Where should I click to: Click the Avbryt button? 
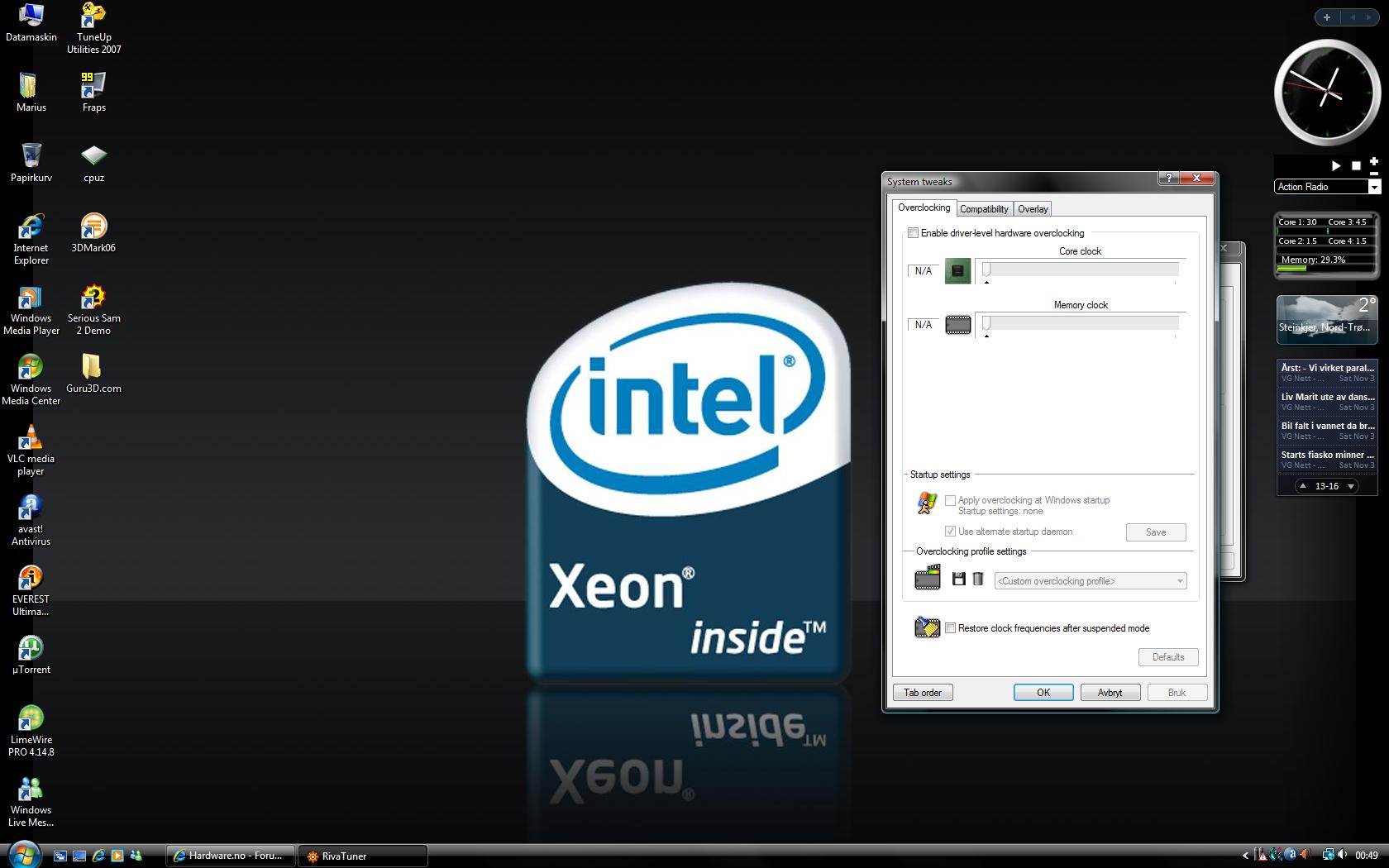click(1110, 693)
